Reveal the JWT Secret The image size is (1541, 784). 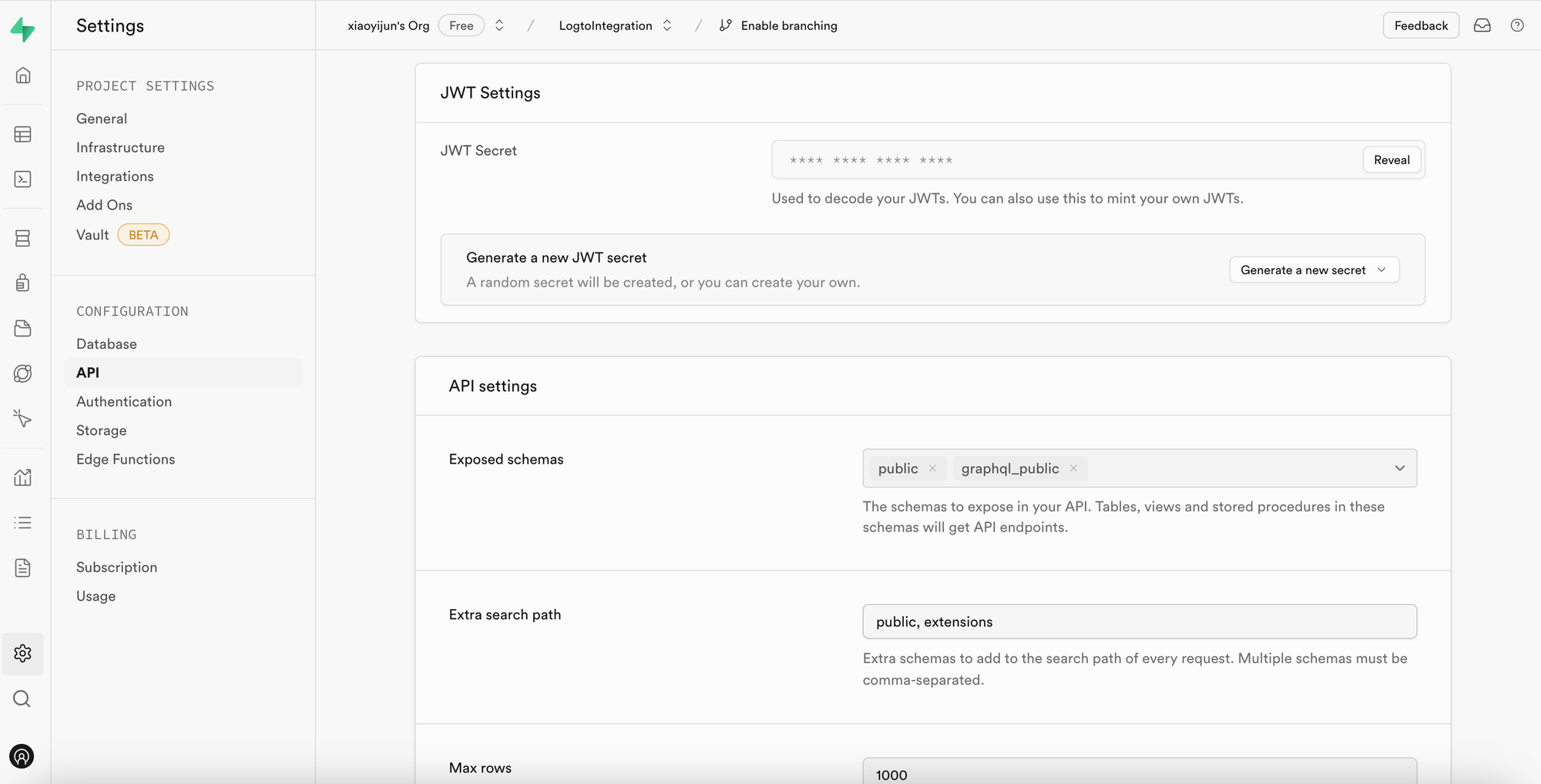[x=1392, y=159]
